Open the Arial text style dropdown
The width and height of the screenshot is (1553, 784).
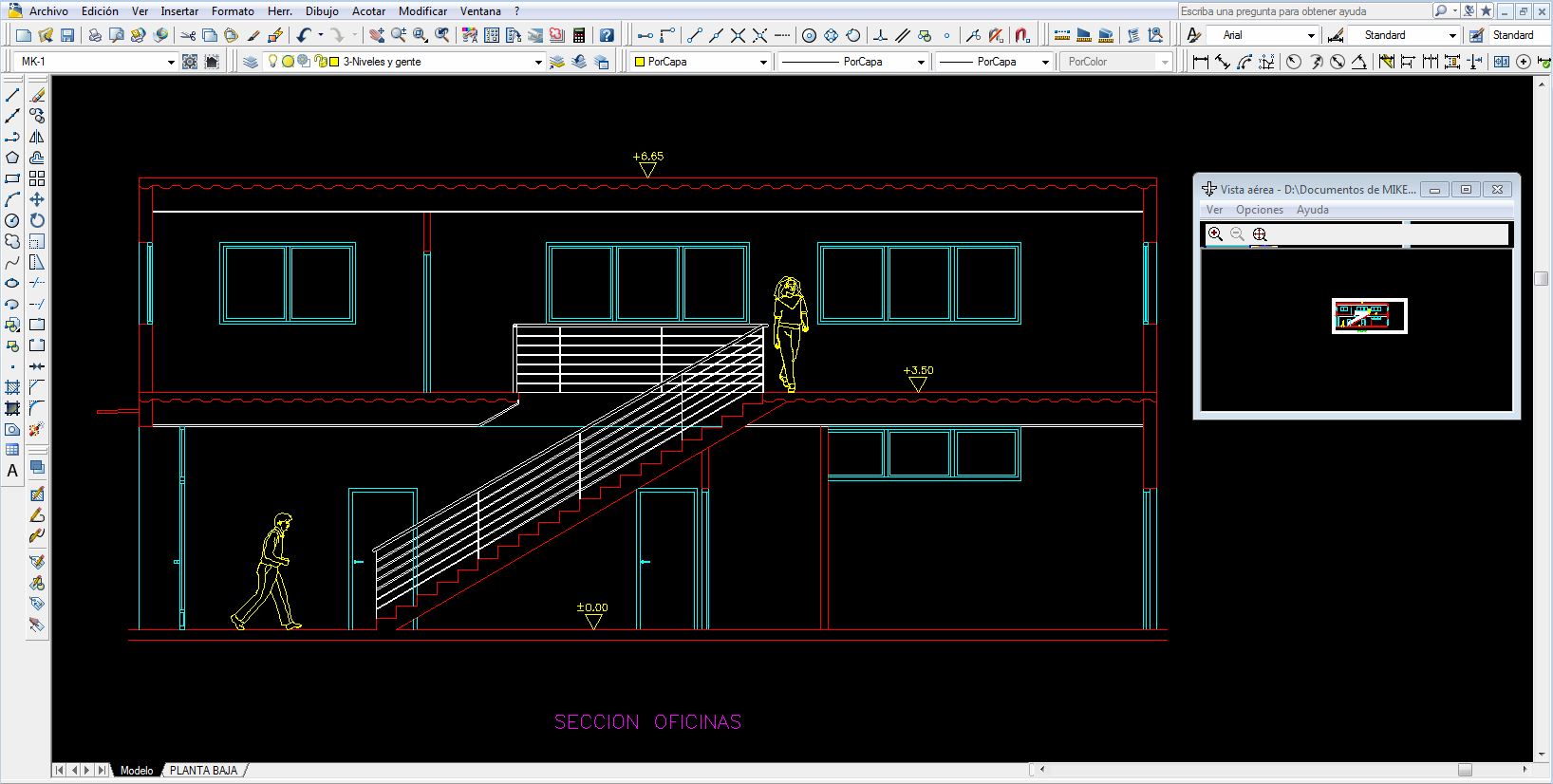(x=1311, y=35)
